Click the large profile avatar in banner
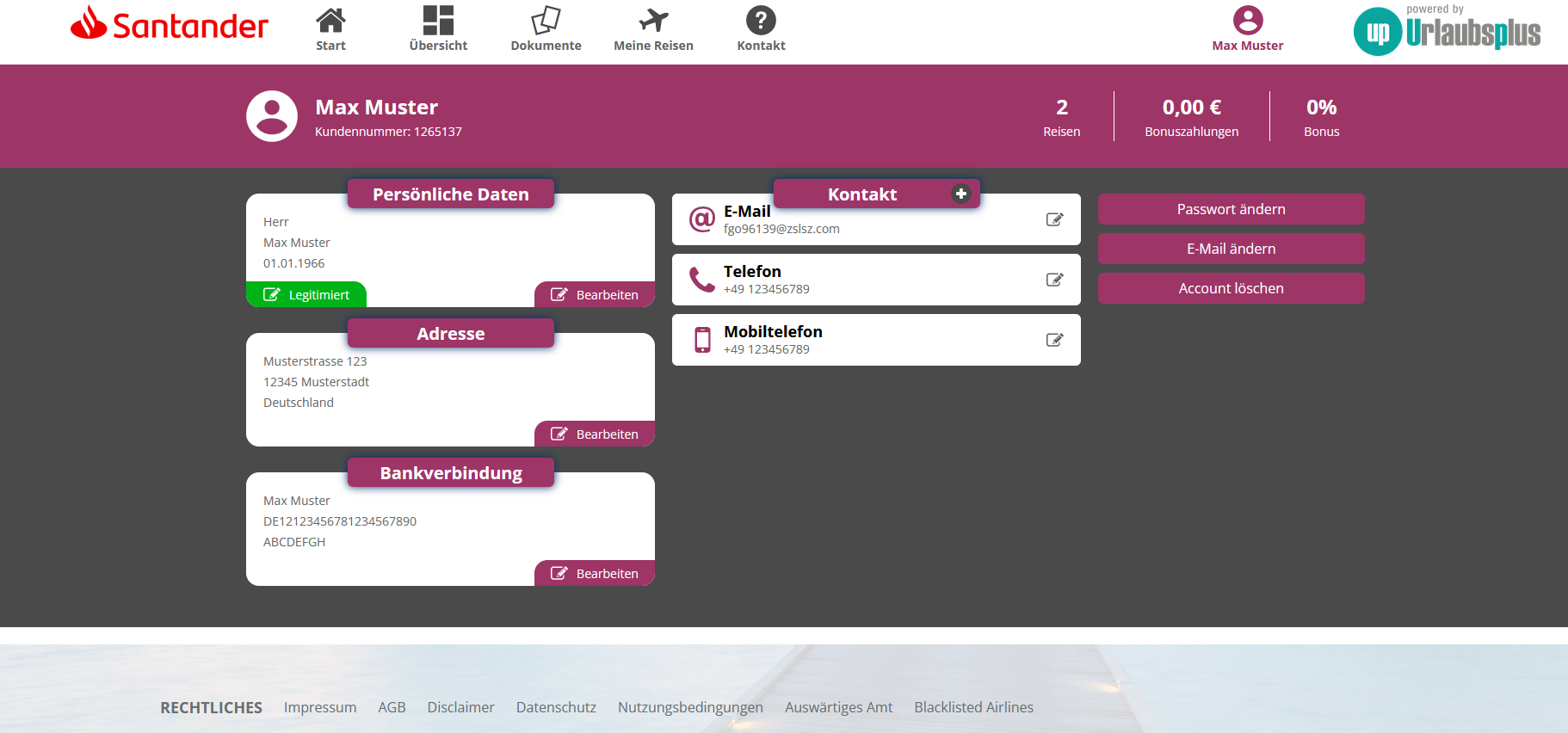This screenshot has width=1568, height=733. [272, 116]
